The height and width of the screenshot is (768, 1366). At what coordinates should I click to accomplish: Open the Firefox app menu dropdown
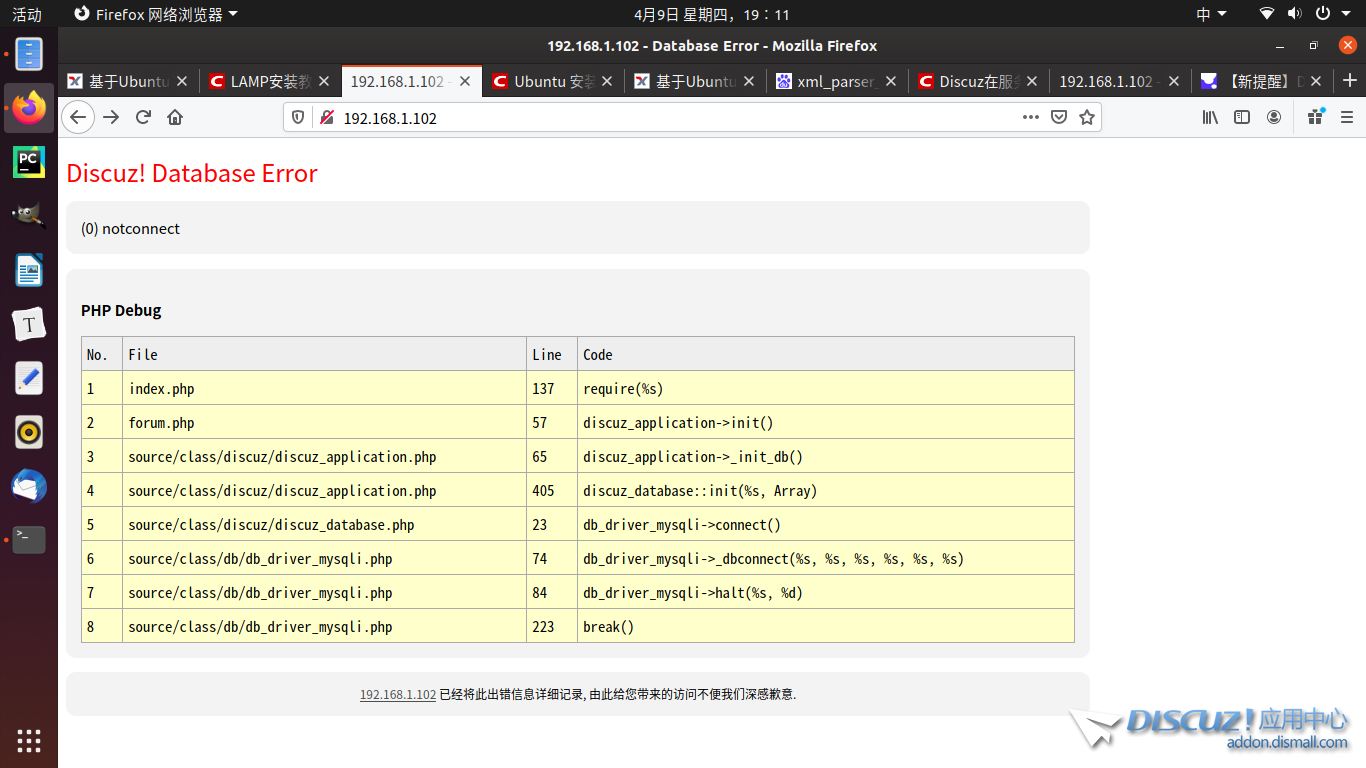tap(157, 14)
